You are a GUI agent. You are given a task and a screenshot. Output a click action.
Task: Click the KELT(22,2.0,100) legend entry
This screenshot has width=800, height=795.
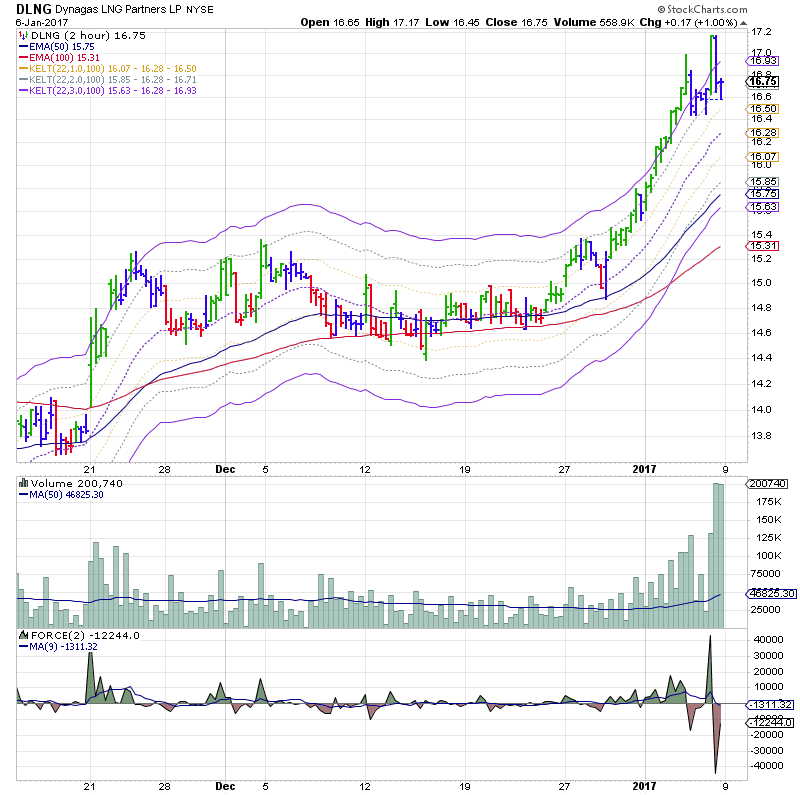(x=108, y=80)
